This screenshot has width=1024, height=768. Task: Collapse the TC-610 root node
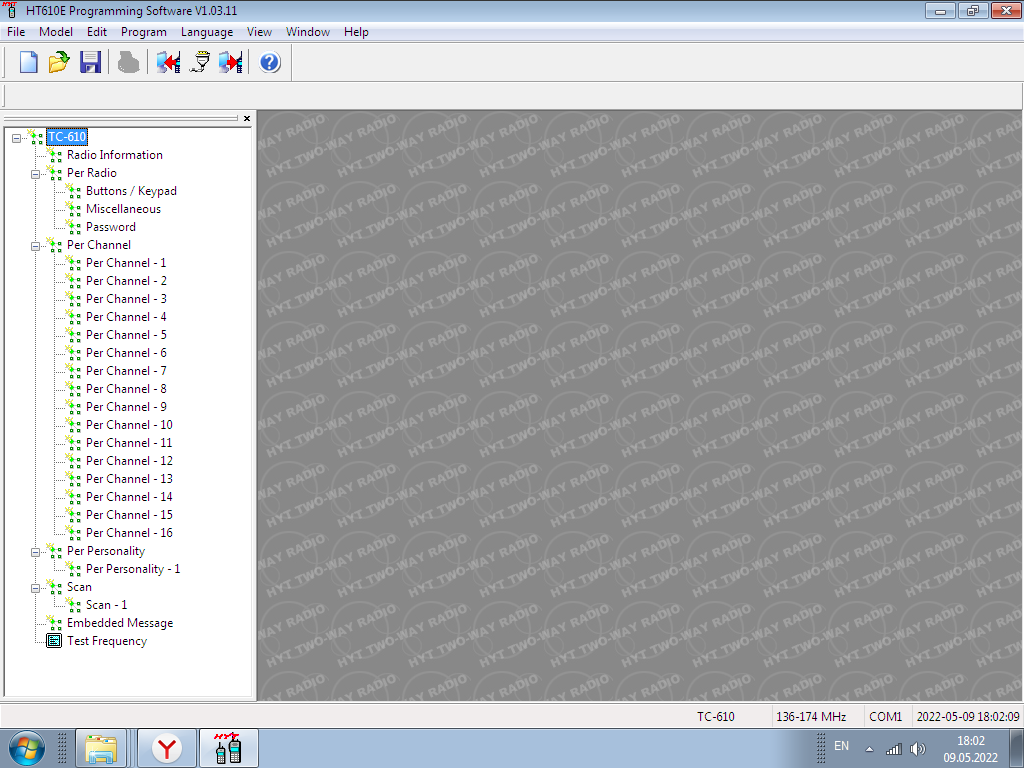coord(16,138)
